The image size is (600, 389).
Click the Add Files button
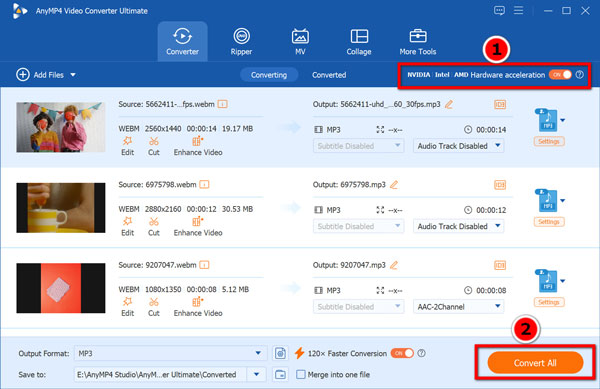40,75
